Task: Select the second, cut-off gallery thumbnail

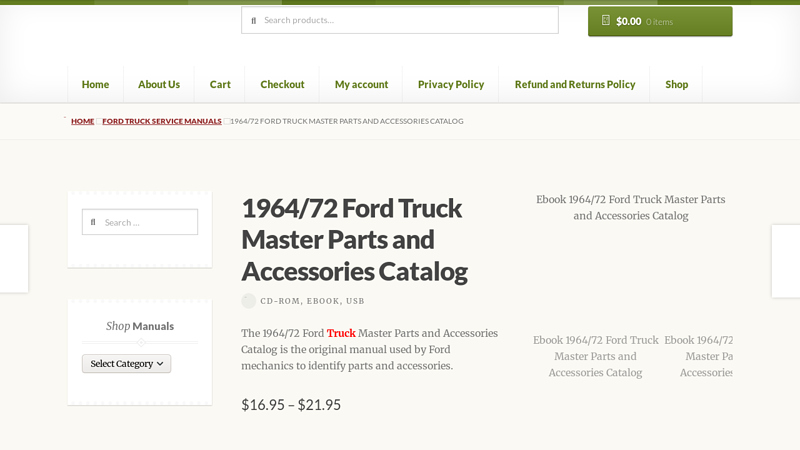Action: click(x=698, y=356)
